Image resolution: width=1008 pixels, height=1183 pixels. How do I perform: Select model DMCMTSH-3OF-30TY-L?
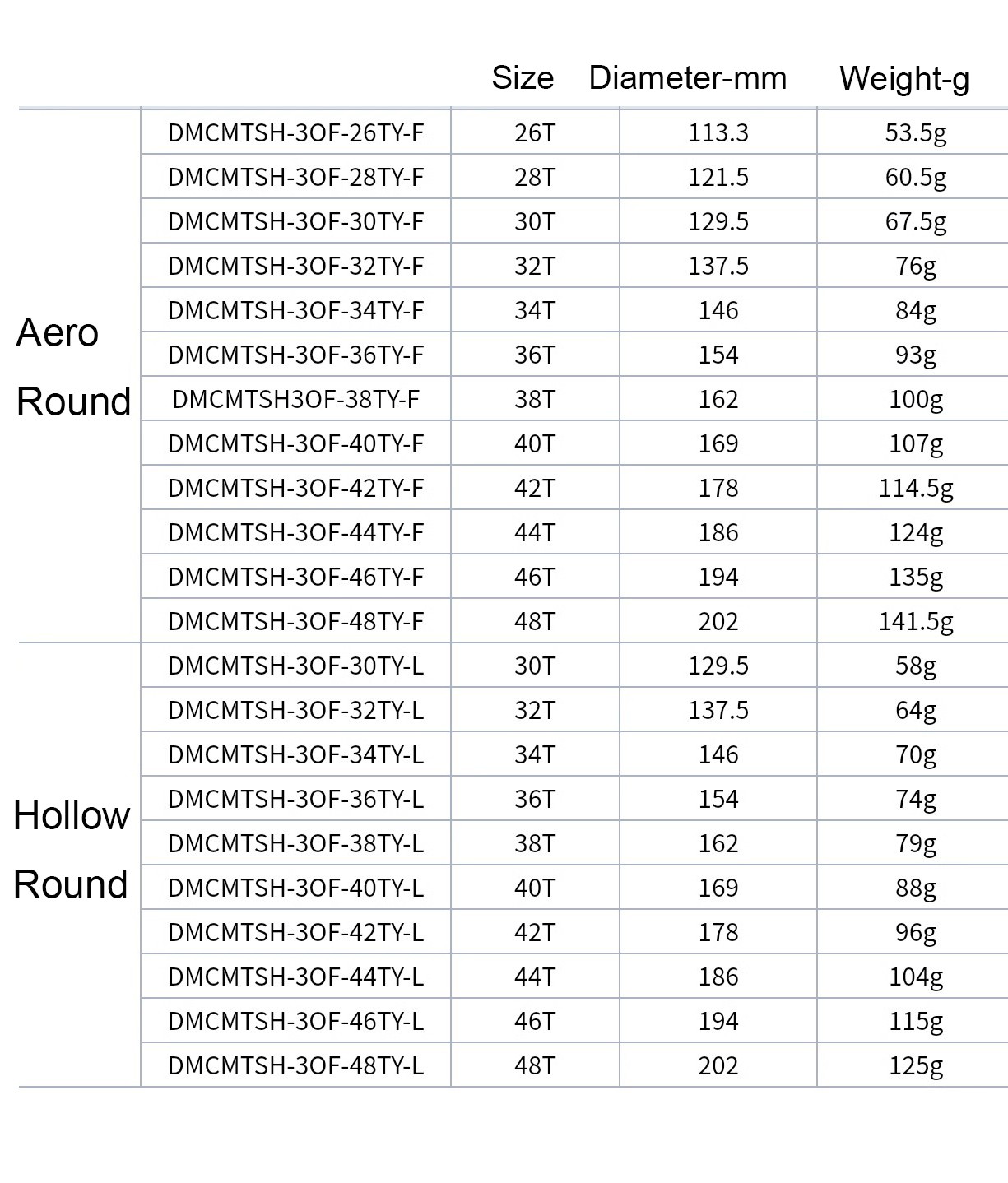(x=295, y=666)
